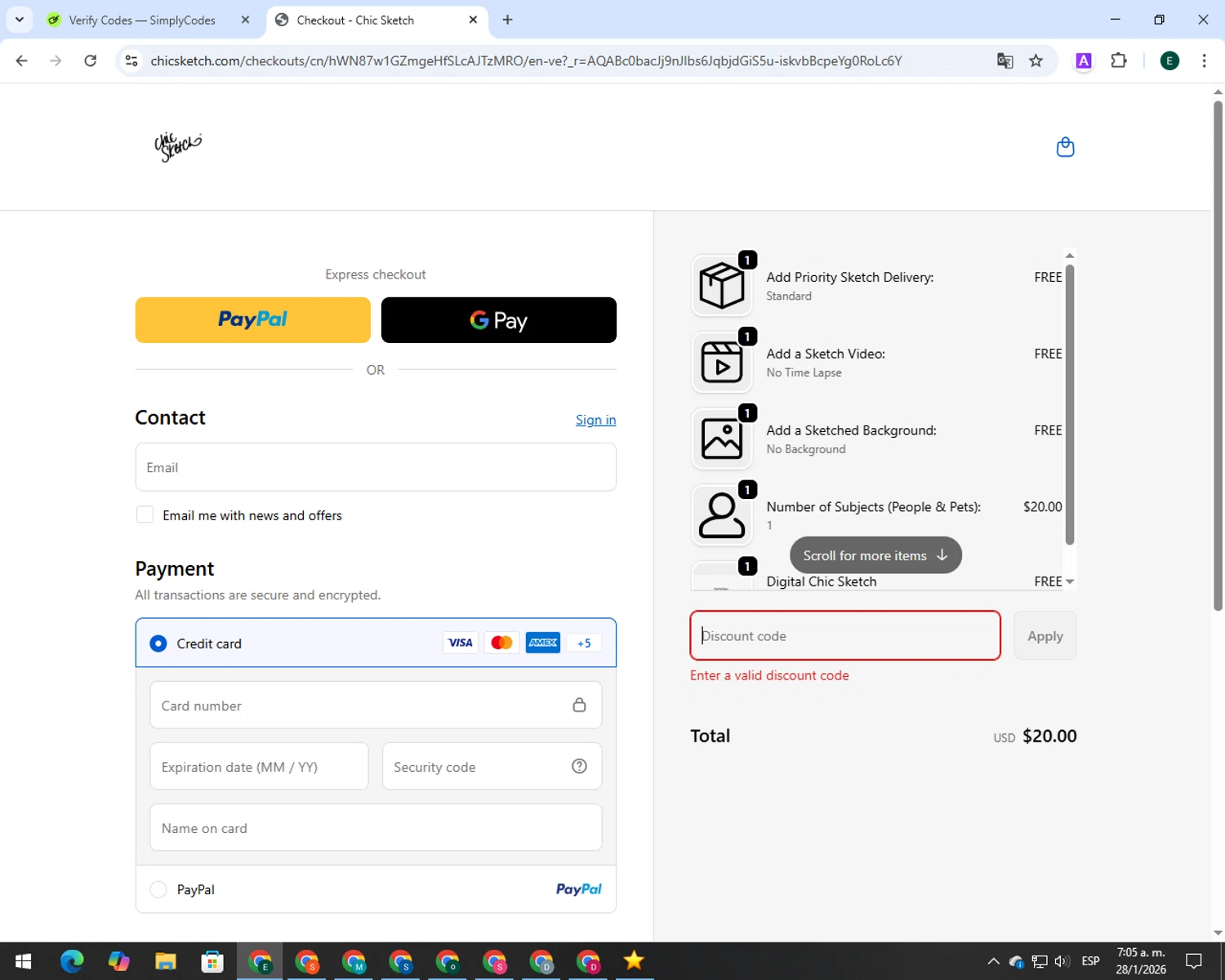This screenshot has height=980, width=1225.
Task: Click the security code help question icon
Action: pyautogui.click(x=579, y=766)
